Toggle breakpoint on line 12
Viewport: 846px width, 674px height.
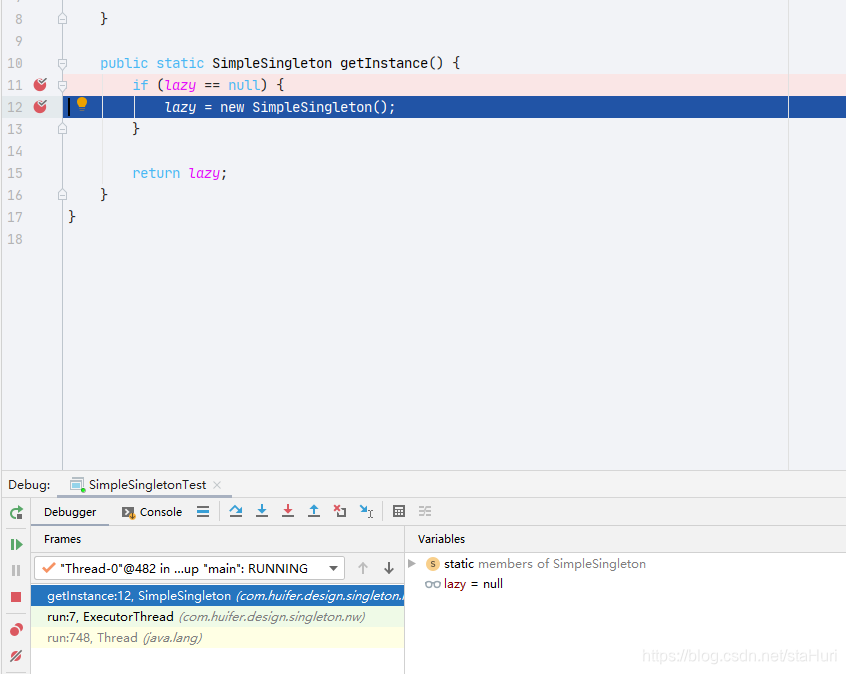[40, 107]
